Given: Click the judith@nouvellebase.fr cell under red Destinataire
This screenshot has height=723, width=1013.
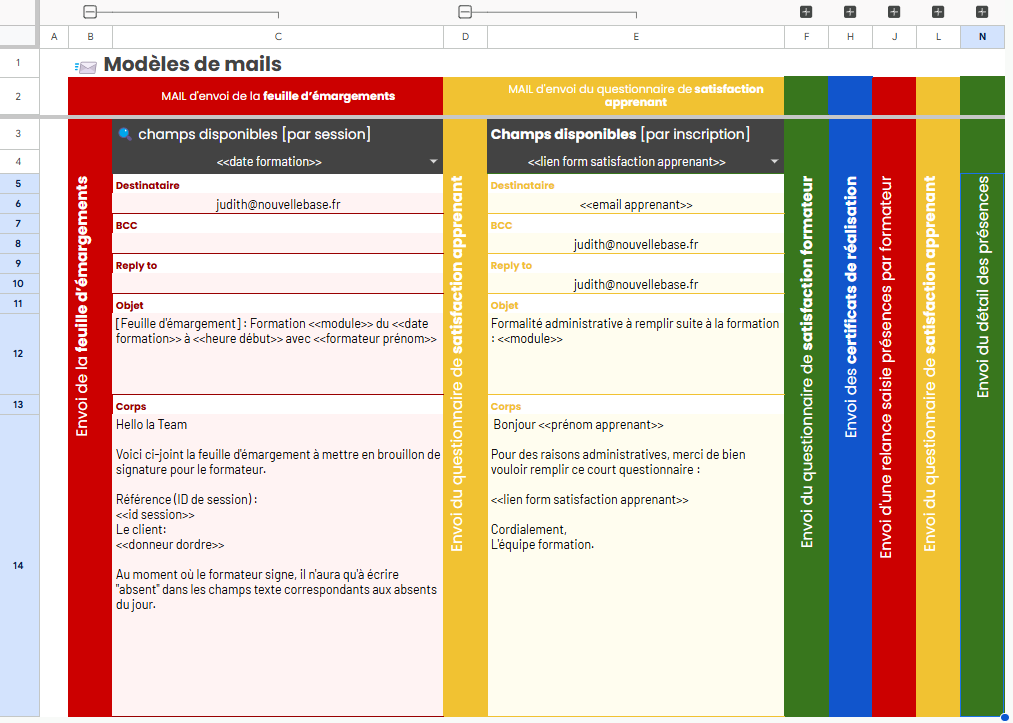Looking at the screenshot, I should click(278, 204).
